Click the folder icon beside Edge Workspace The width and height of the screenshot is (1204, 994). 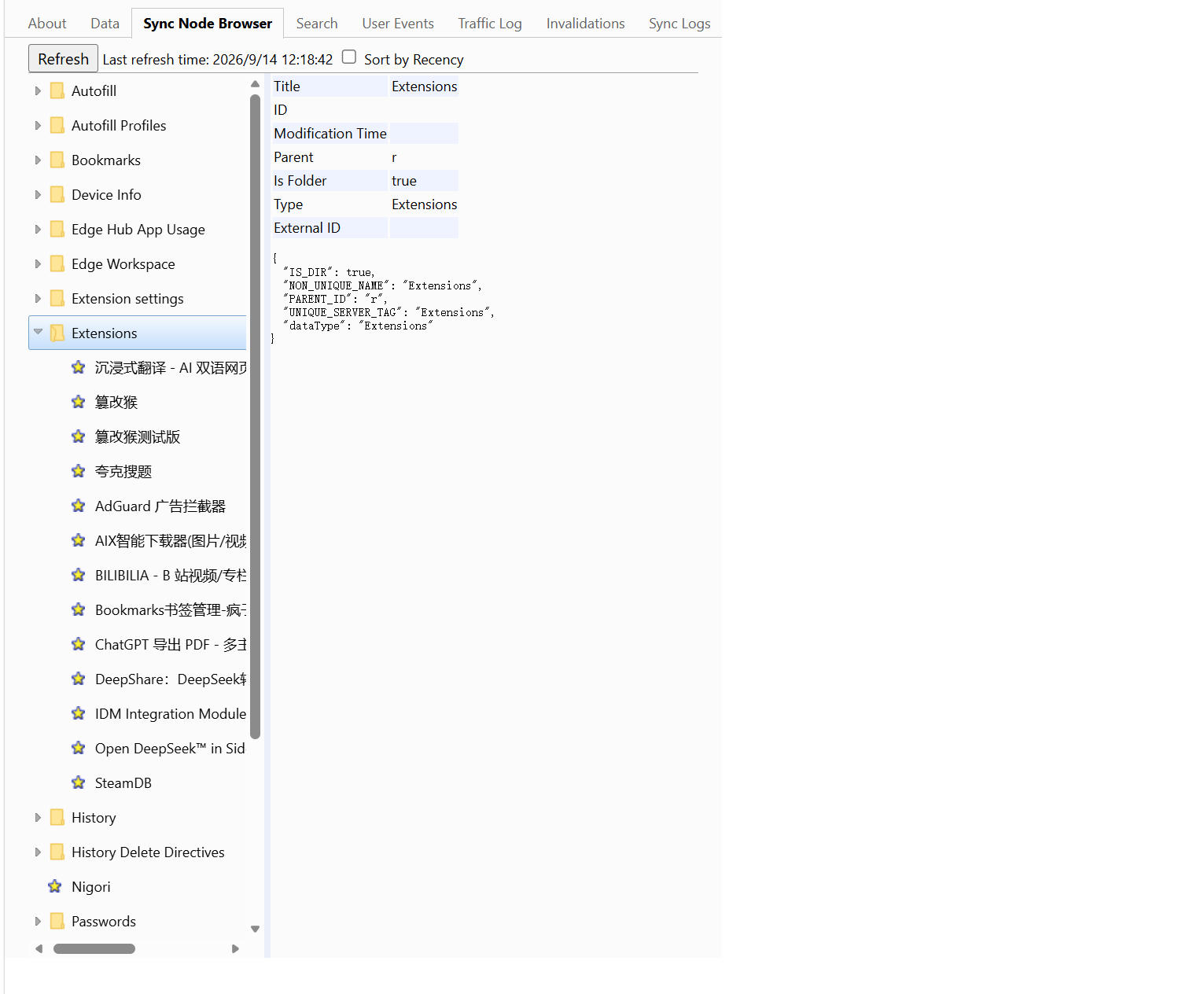coord(57,264)
